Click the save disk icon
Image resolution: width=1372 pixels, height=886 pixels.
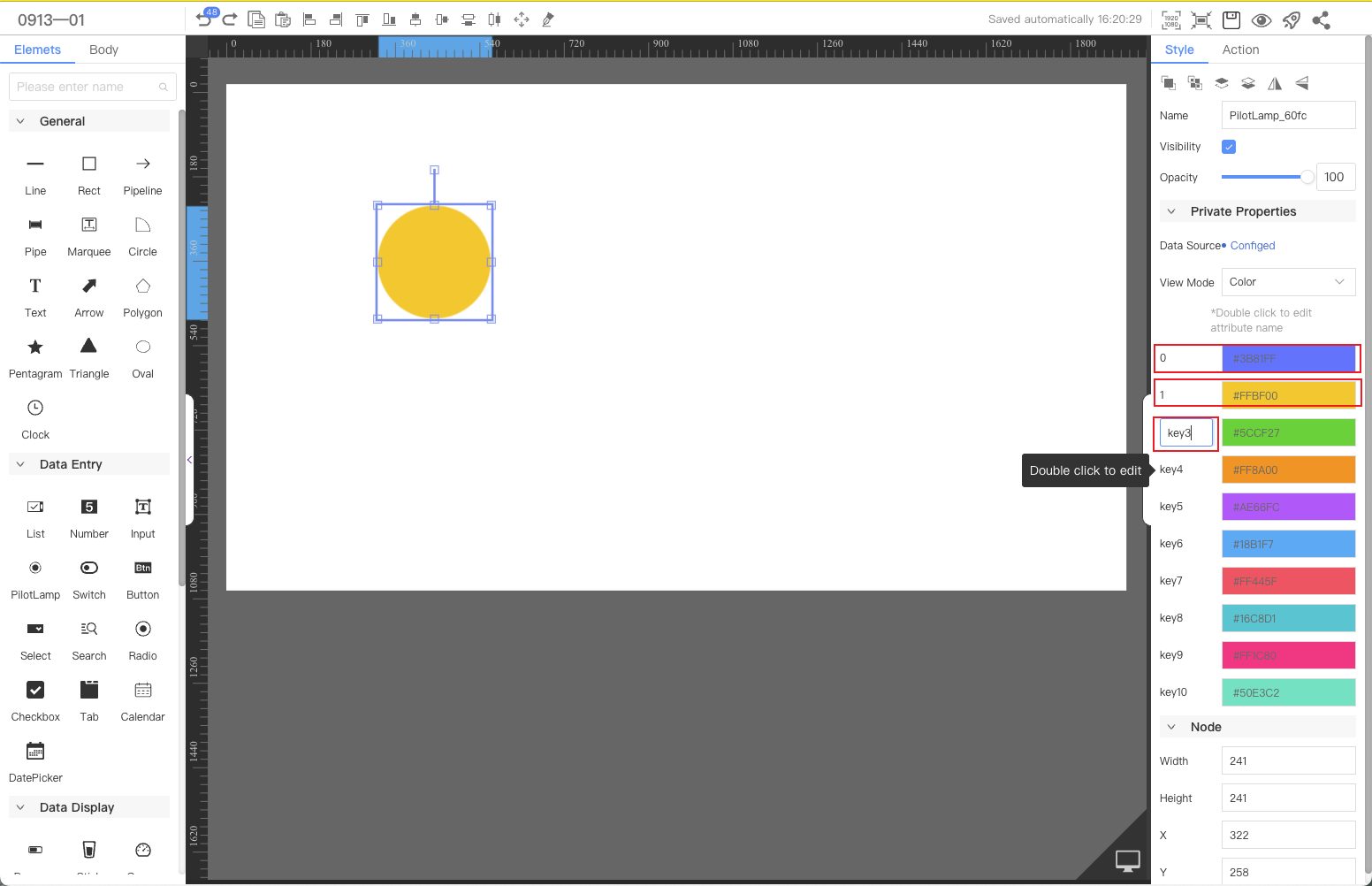click(1231, 19)
